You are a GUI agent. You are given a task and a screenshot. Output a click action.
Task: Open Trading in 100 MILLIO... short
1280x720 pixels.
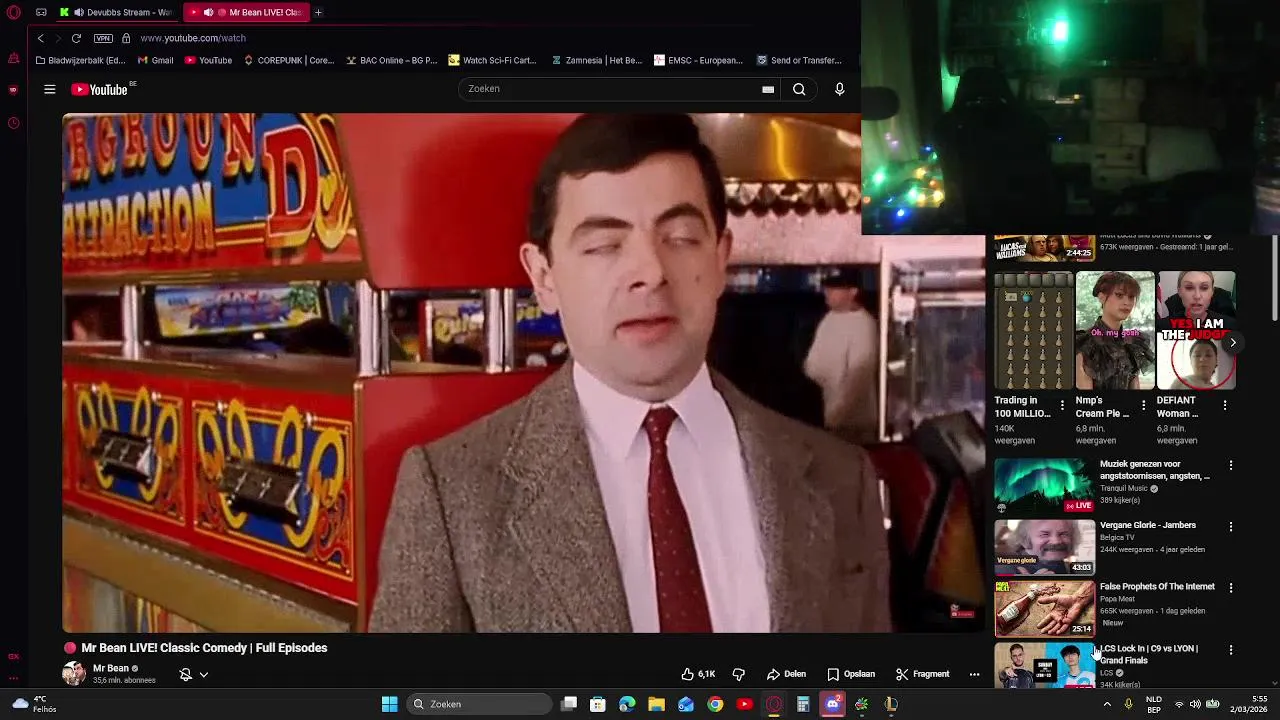point(1033,331)
